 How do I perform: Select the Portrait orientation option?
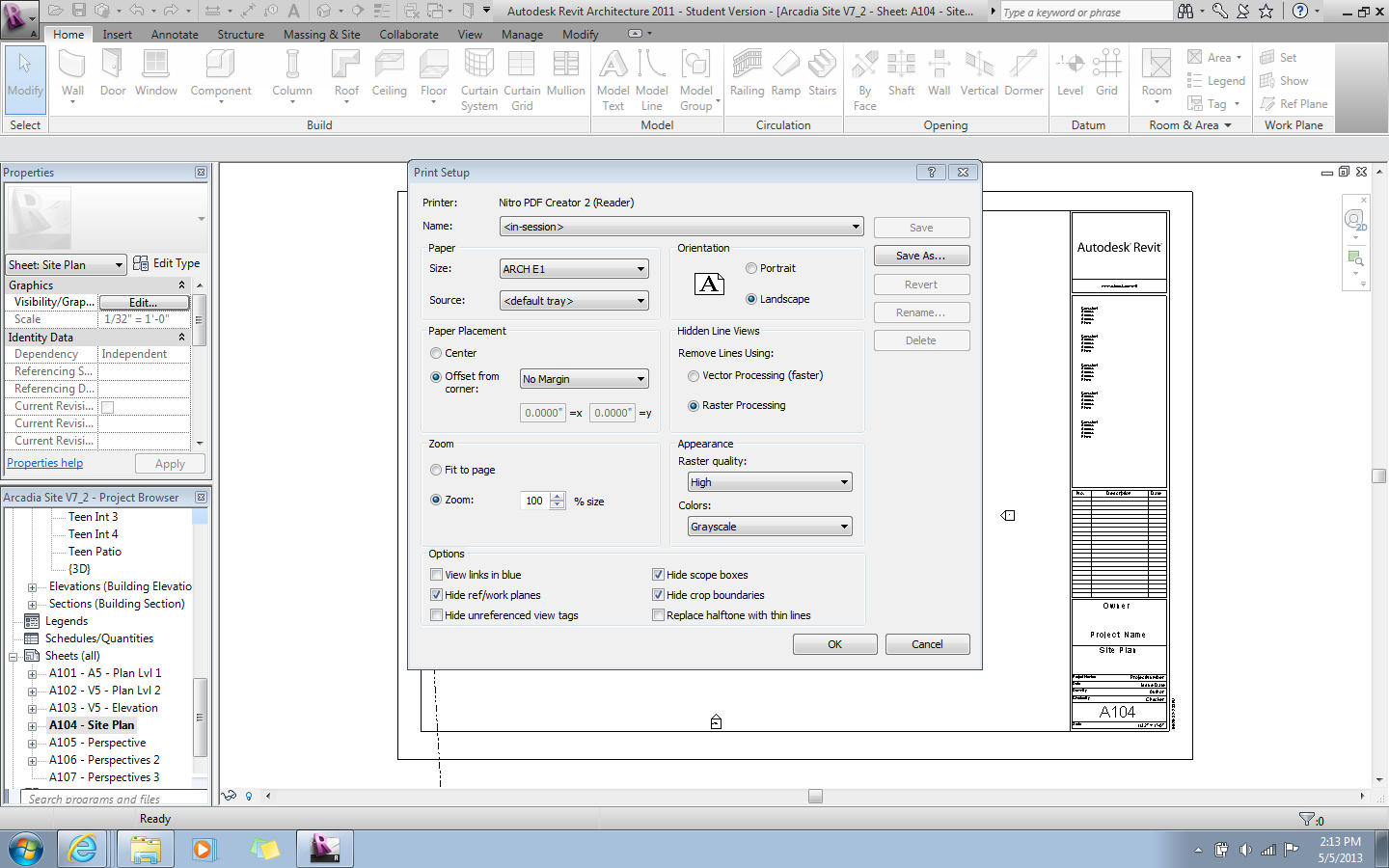tap(750, 268)
